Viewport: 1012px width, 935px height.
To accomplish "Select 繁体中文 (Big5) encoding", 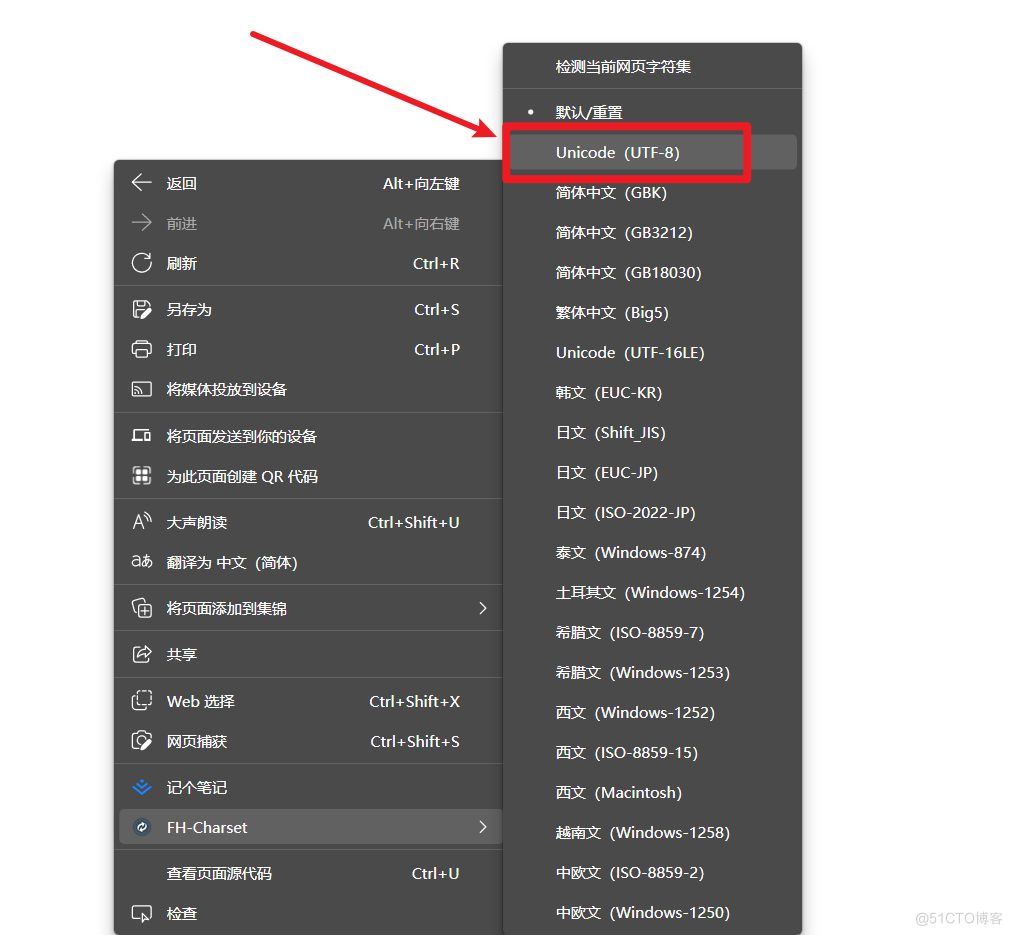I will tap(612, 313).
